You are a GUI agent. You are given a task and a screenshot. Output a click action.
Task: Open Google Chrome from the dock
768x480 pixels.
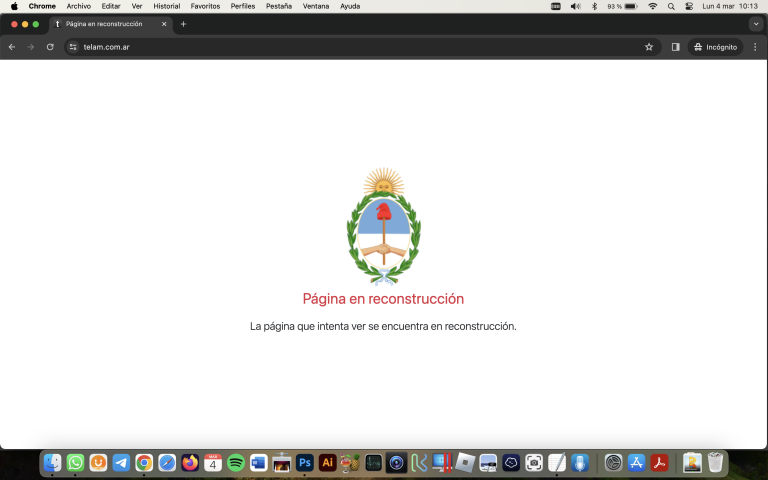click(x=144, y=462)
